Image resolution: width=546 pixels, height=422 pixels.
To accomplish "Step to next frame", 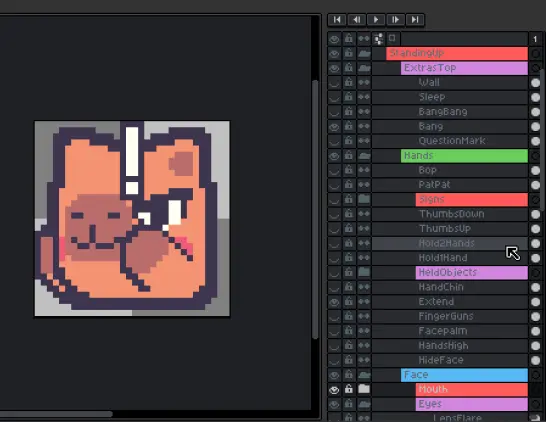I will click(396, 20).
